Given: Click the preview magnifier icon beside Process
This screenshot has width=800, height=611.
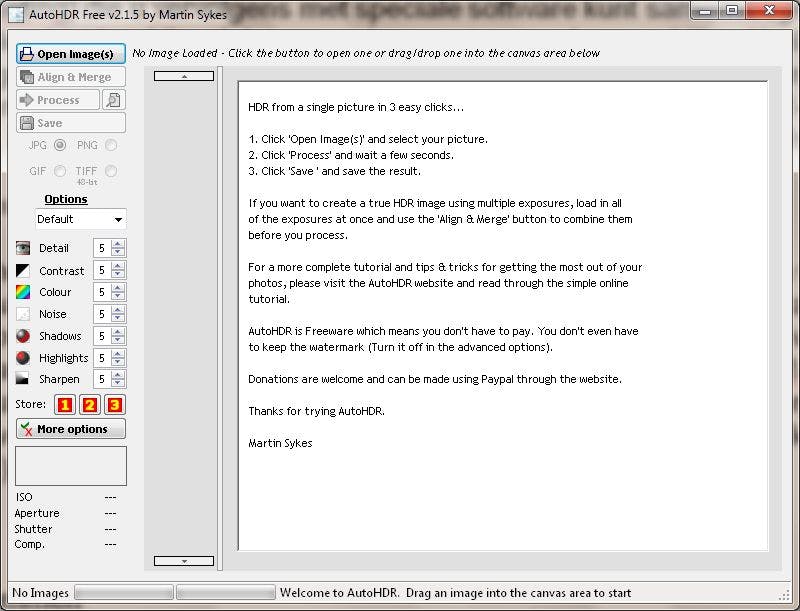Looking at the screenshot, I should 114,100.
